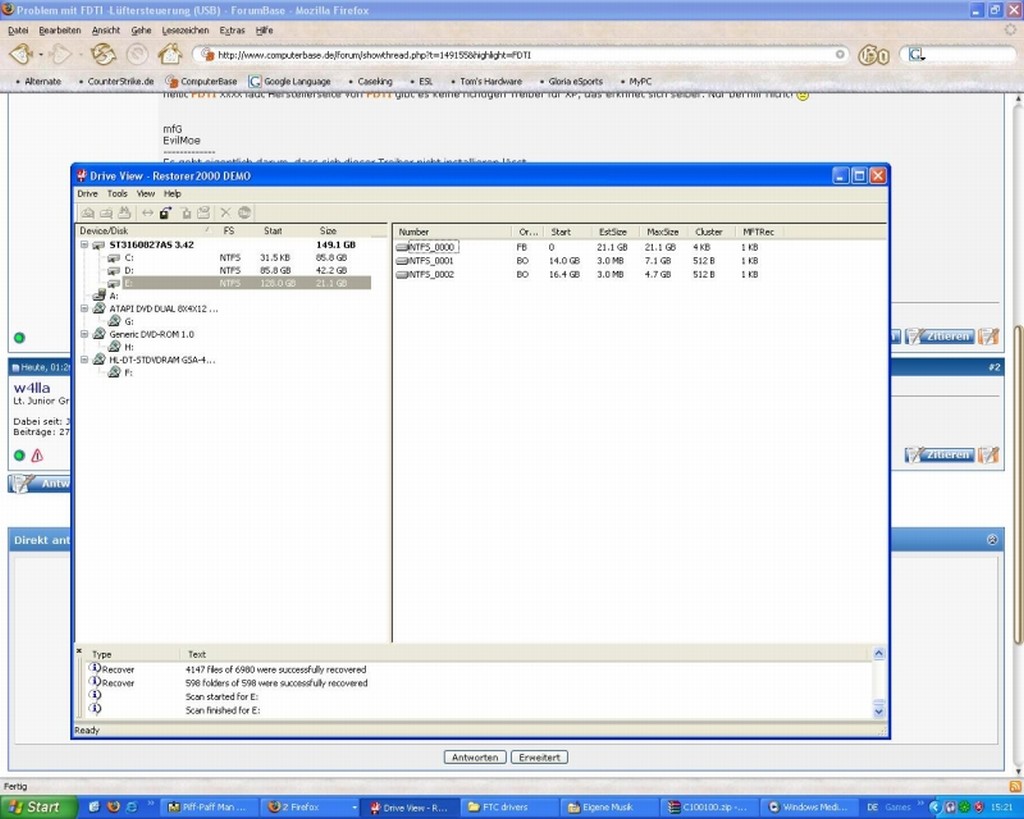Click the '4147 files of 6980' log entry
The image size is (1024, 819).
(276, 670)
